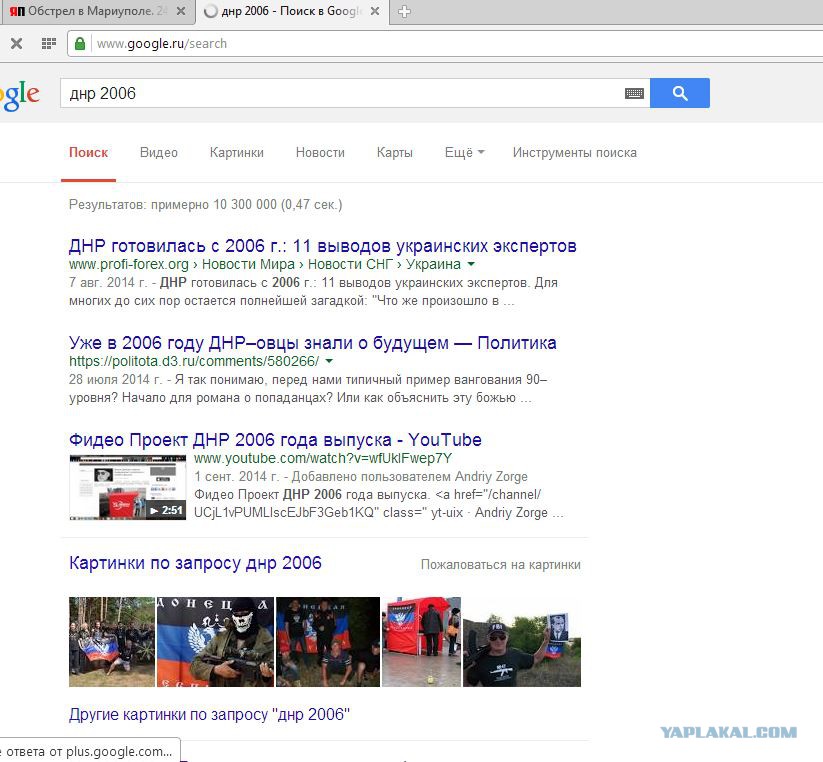
Task: Click the Google logo
Action: point(19,96)
